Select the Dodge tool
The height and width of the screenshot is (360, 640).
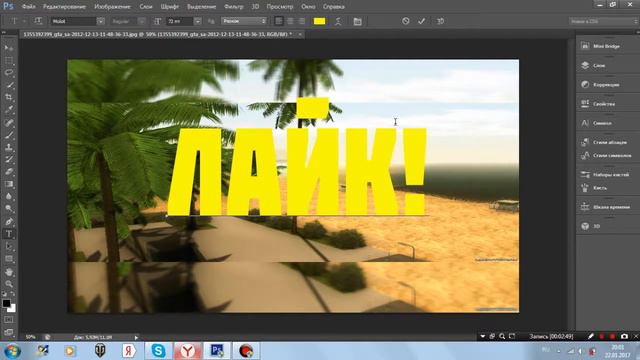(x=9, y=209)
